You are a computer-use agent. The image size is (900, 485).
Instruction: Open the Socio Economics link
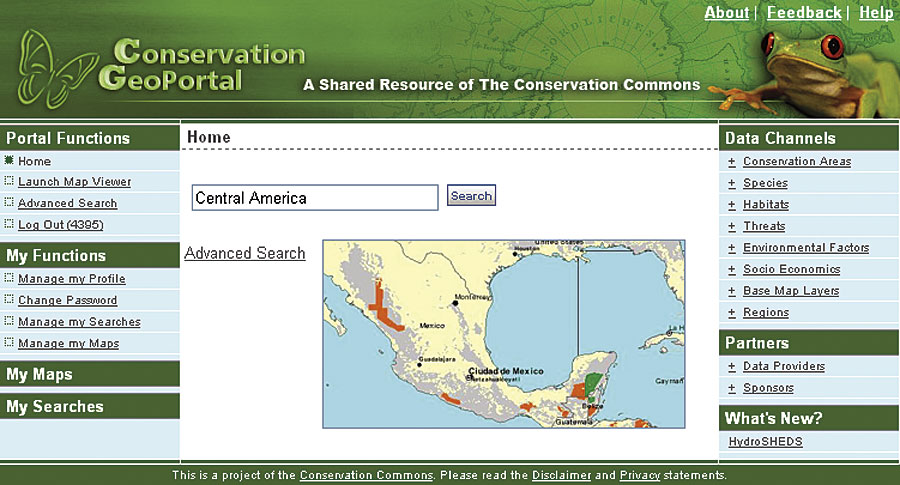coord(792,270)
